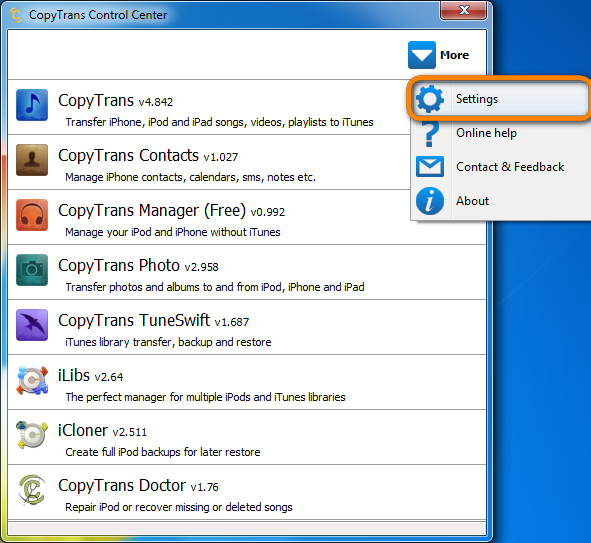Click 'Transfer iPhone, iPod and iPad songs' description
This screenshot has width=591, height=543.
(219, 122)
